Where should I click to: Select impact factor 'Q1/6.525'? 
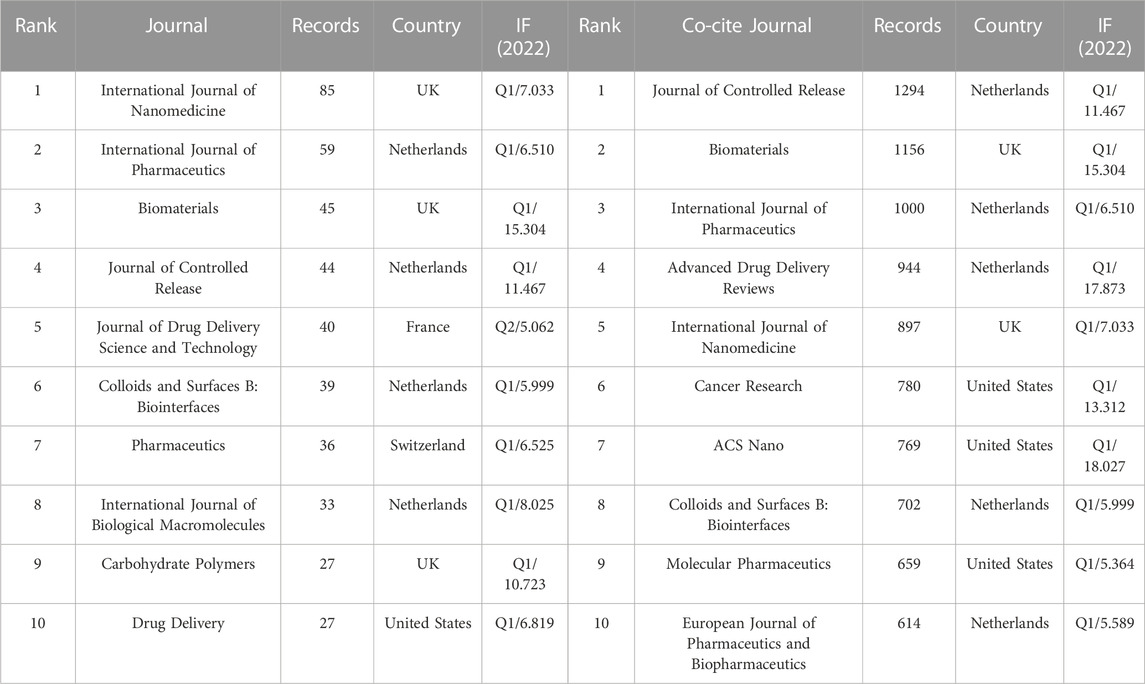524,445
